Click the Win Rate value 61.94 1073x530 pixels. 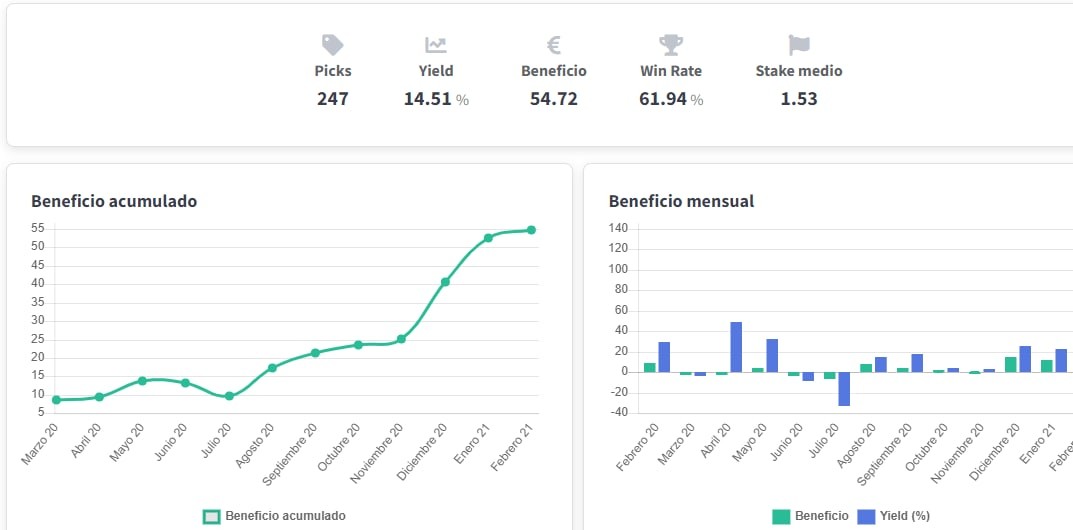[x=662, y=99]
